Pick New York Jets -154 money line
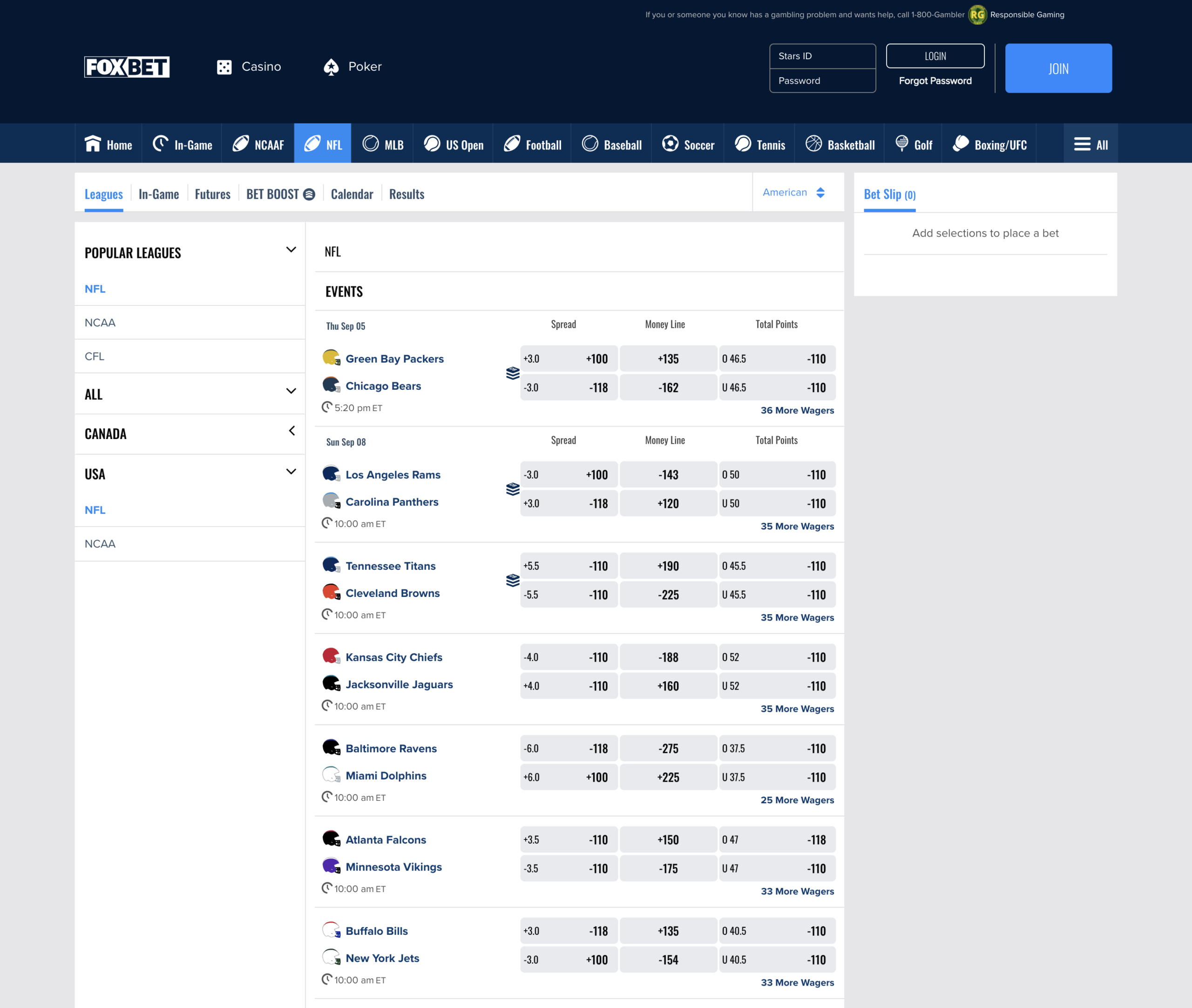Screen dimensions: 1192x1008 668,960
